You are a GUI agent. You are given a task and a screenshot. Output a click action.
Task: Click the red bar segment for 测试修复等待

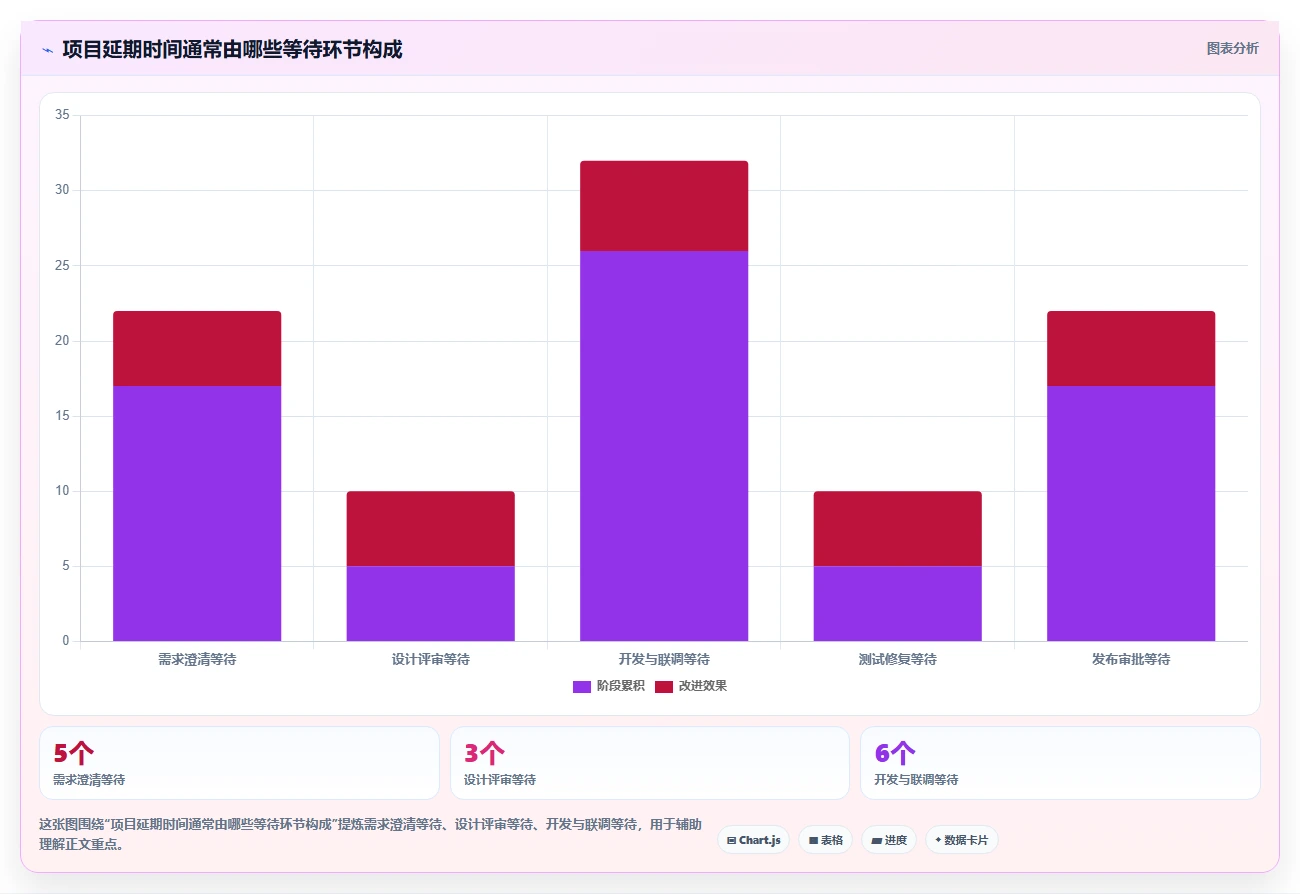pyautogui.click(x=897, y=529)
